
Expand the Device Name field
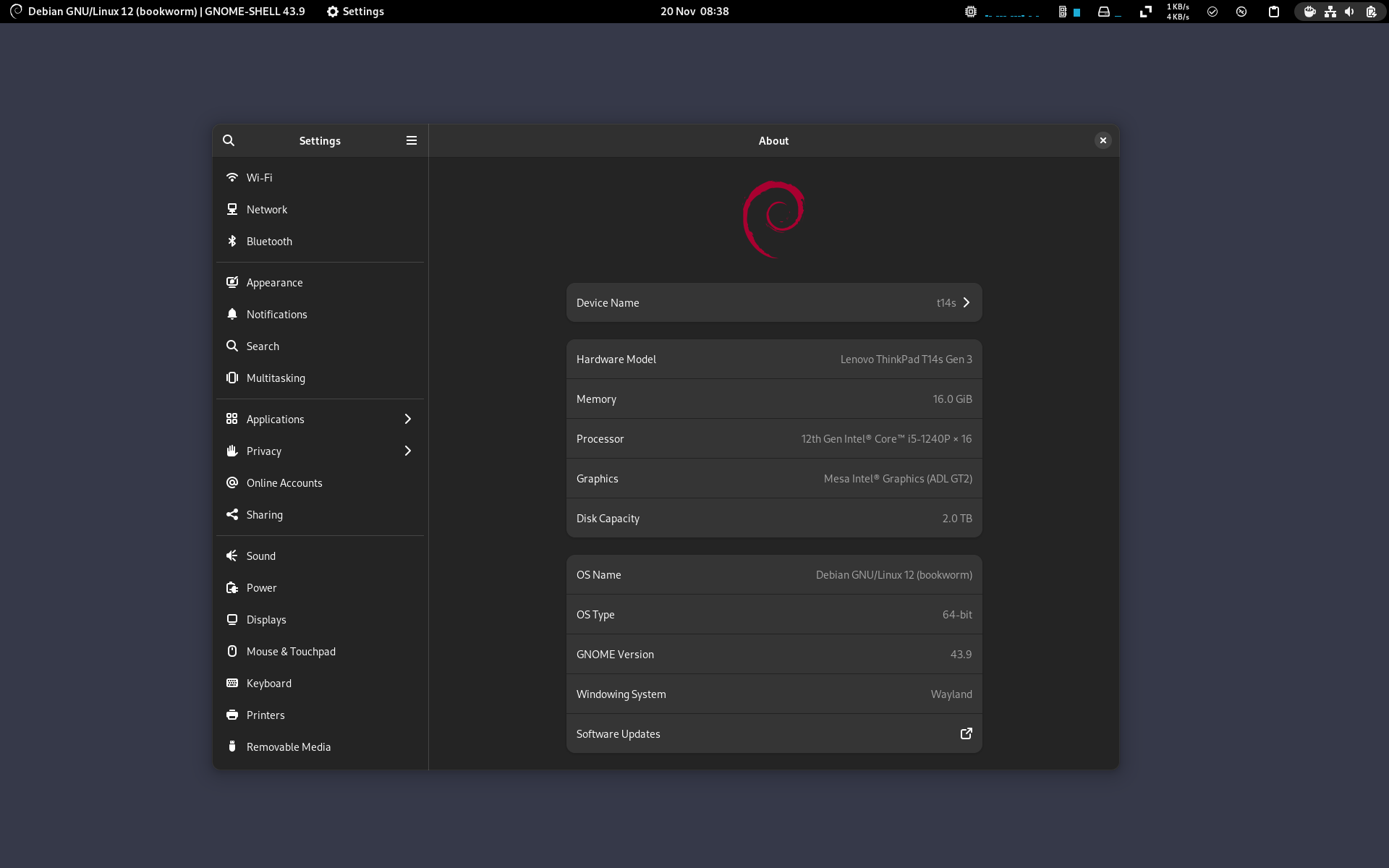pyautogui.click(x=966, y=302)
